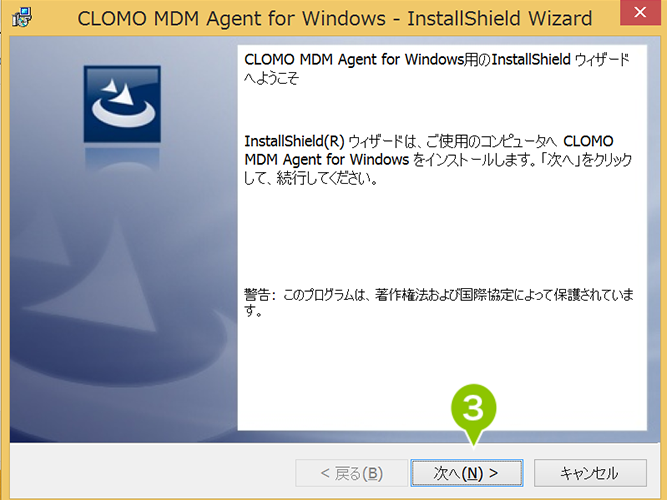Select the InstallShield(R) ウィザードは description paragraph
Viewport: 667px width, 500px height.
tap(438, 160)
